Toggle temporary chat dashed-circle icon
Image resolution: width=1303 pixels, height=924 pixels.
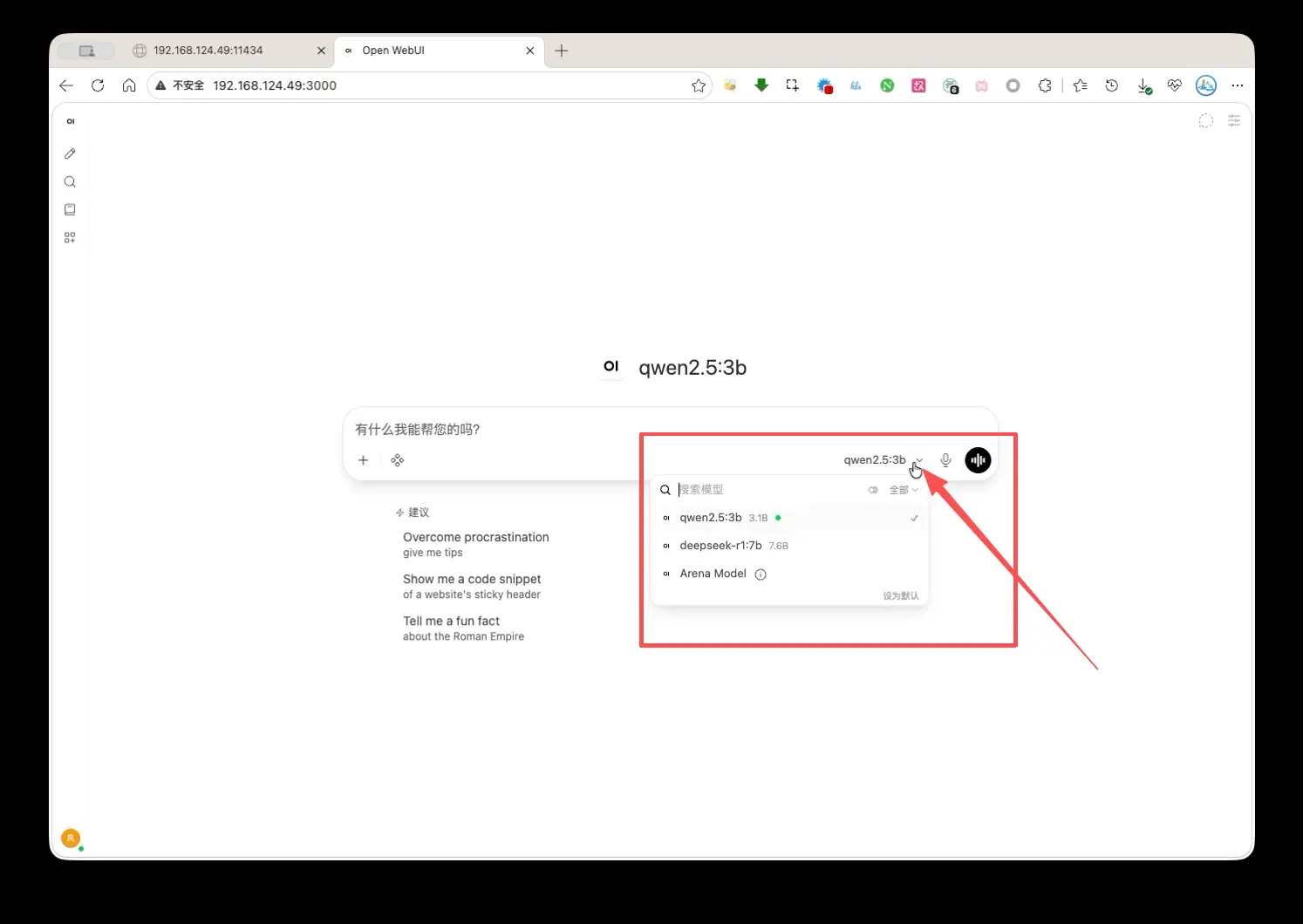1205,121
